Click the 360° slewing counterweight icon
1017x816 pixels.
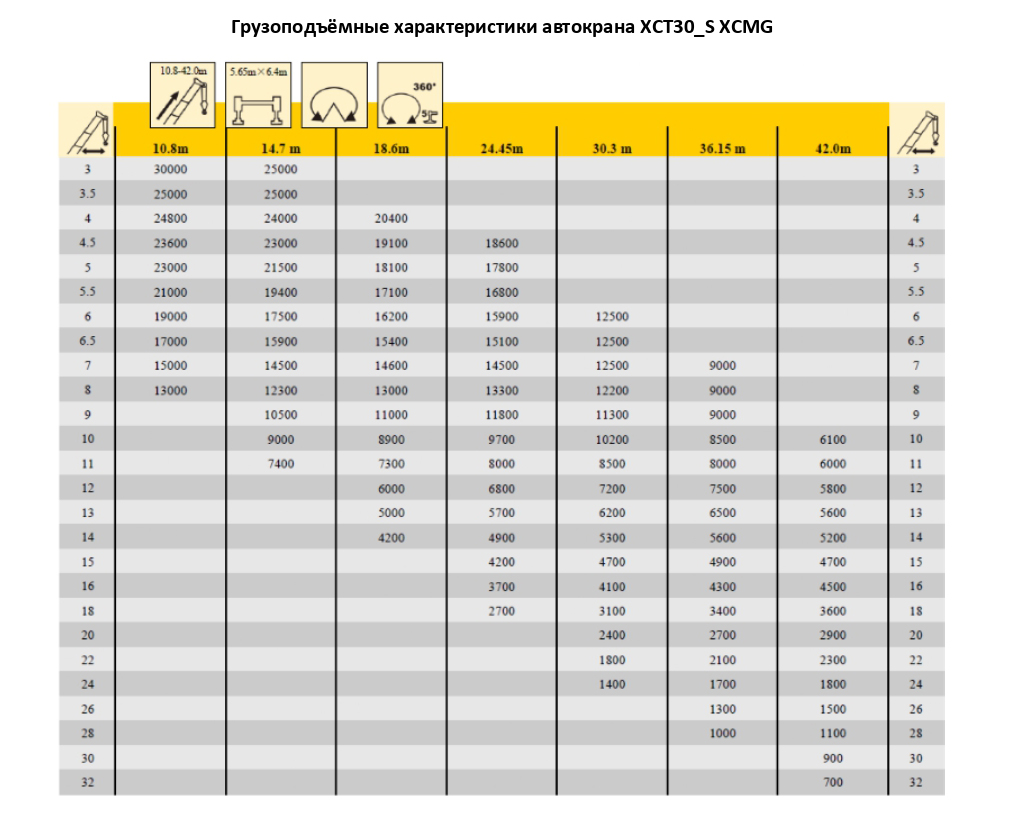(x=410, y=95)
